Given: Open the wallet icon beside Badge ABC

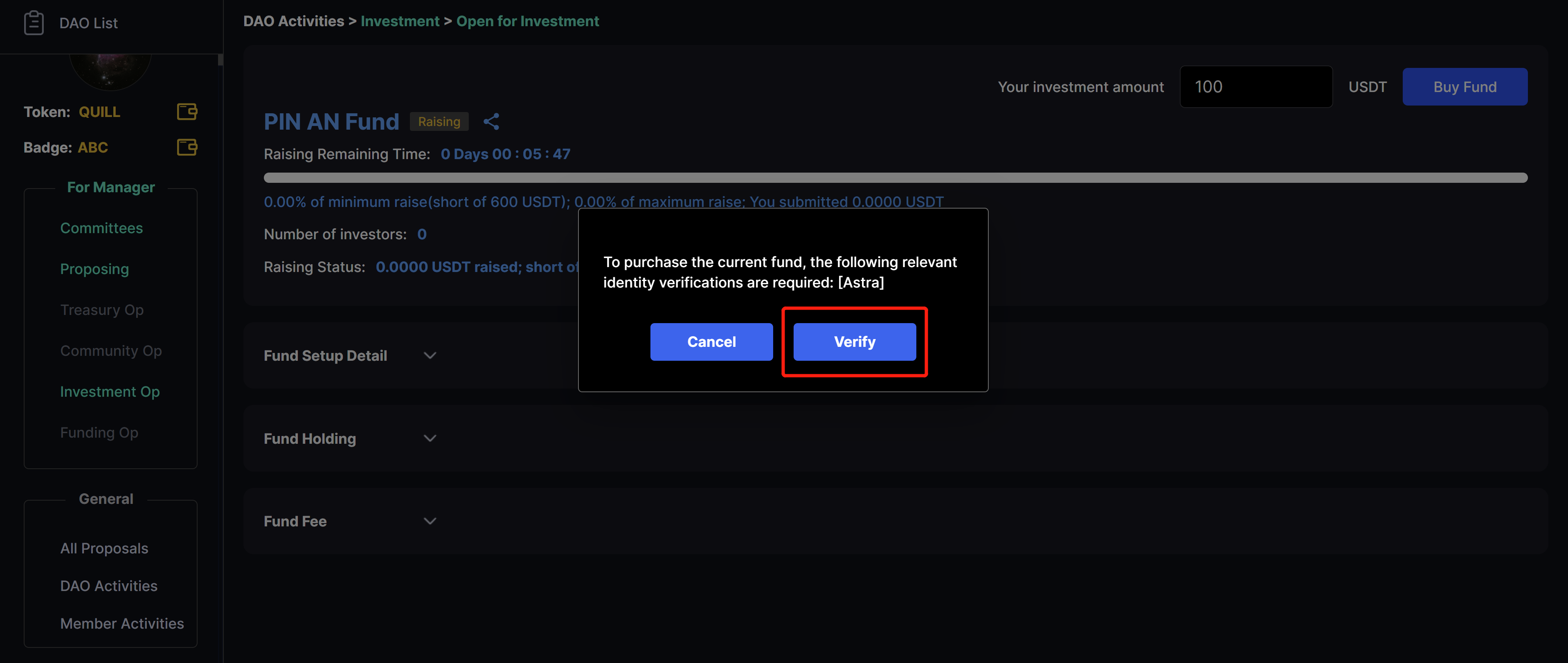Looking at the screenshot, I should pos(187,147).
